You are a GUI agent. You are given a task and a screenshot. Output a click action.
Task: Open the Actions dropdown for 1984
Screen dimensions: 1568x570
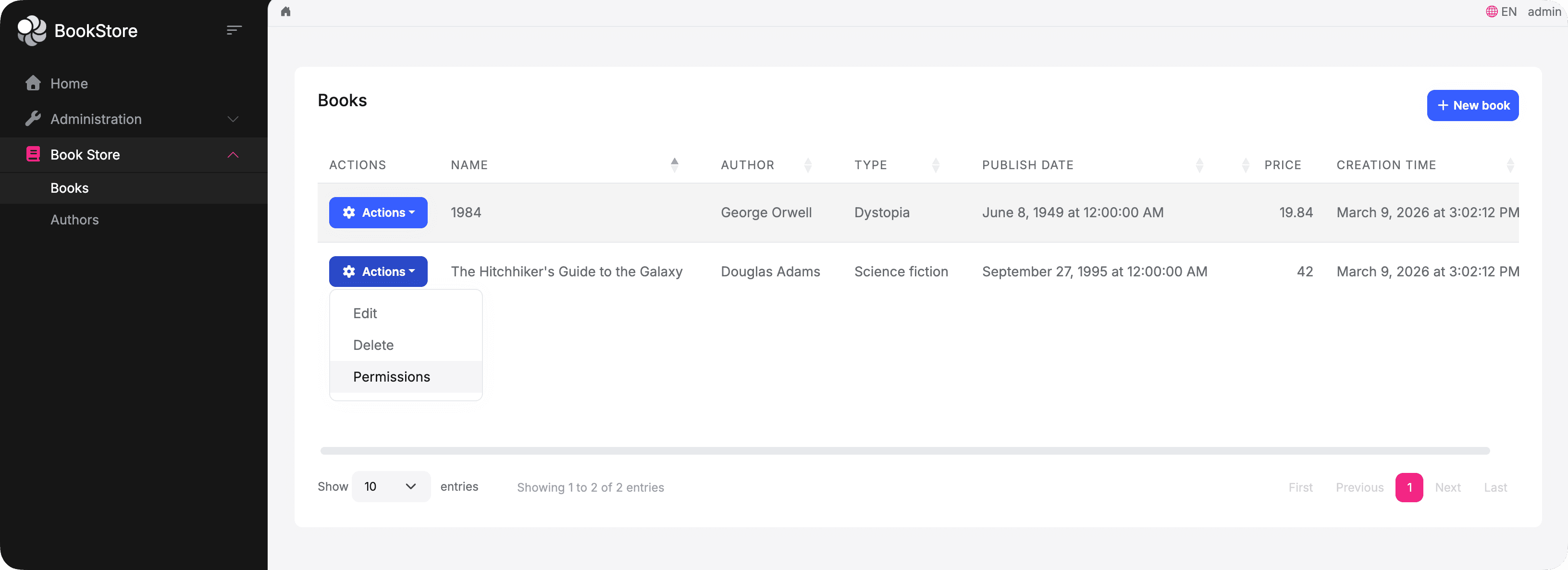click(378, 212)
